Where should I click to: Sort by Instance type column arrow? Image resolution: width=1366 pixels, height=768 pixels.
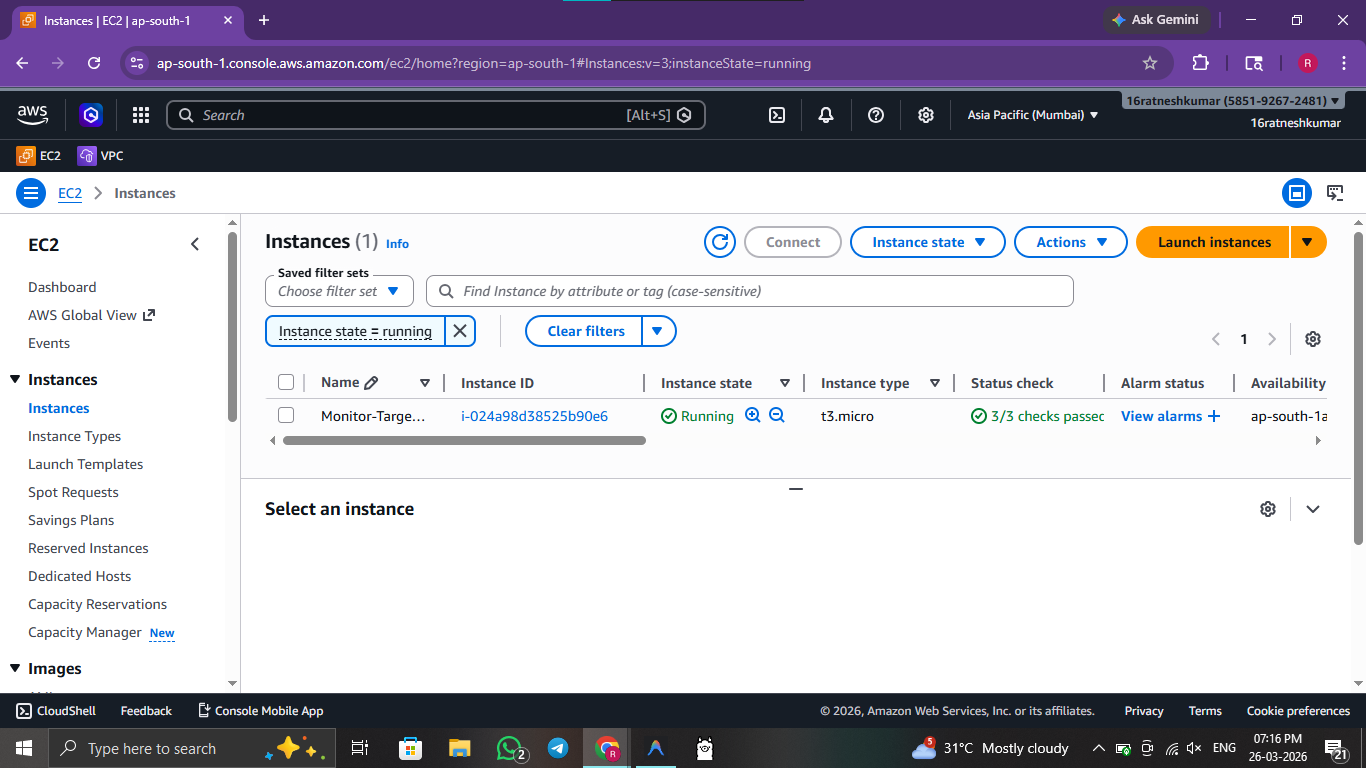(935, 383)
